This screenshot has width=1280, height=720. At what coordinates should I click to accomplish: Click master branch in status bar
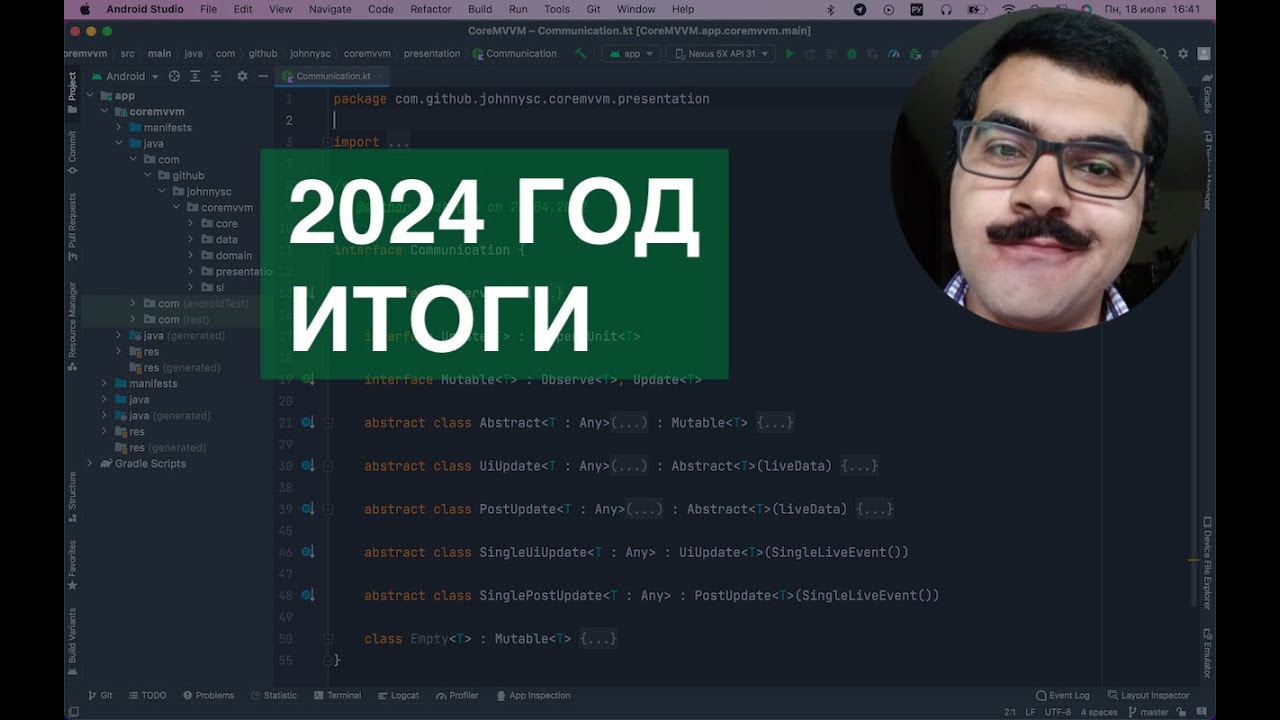1147,712
